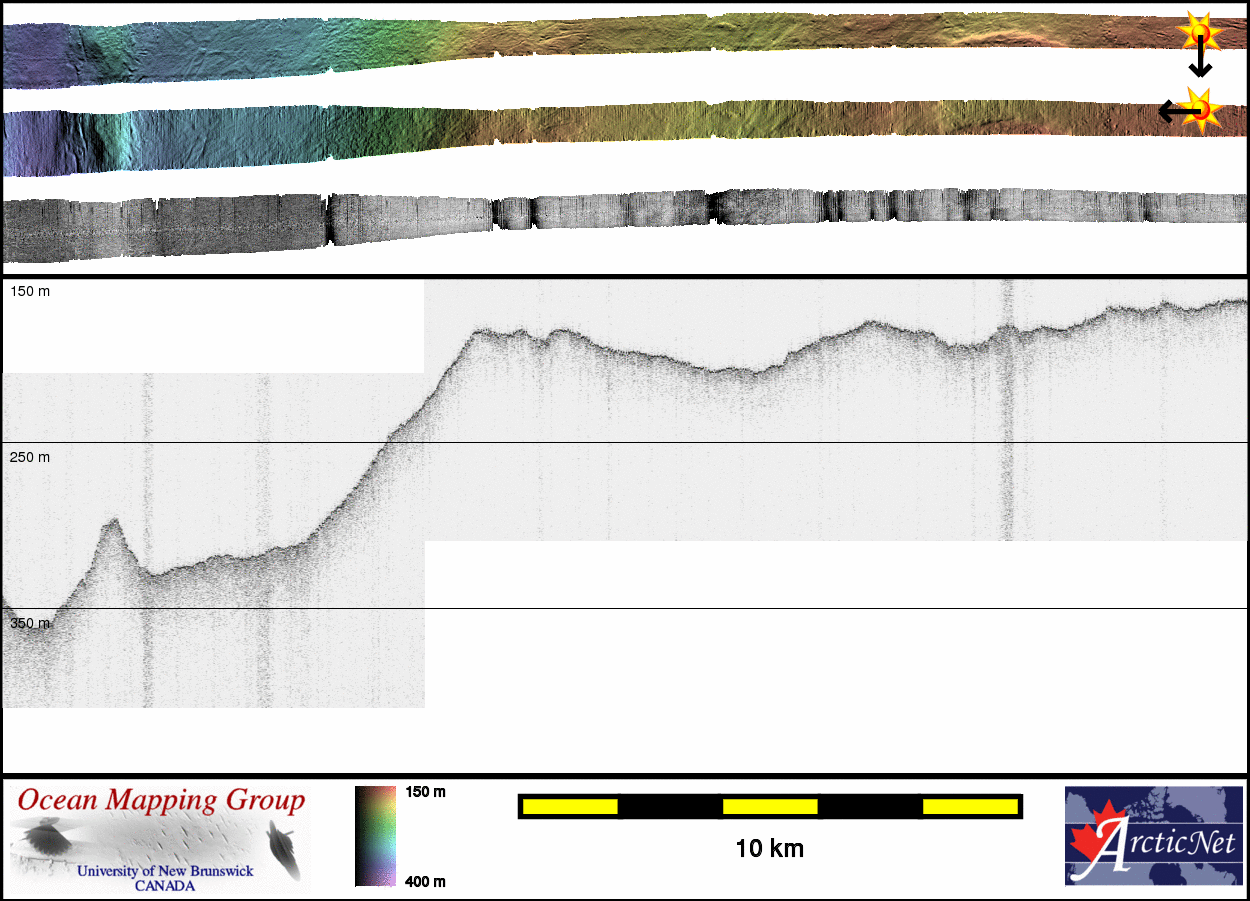
Task: Click the 150 m label beside the color legend
Action: (x=425, y=792)
